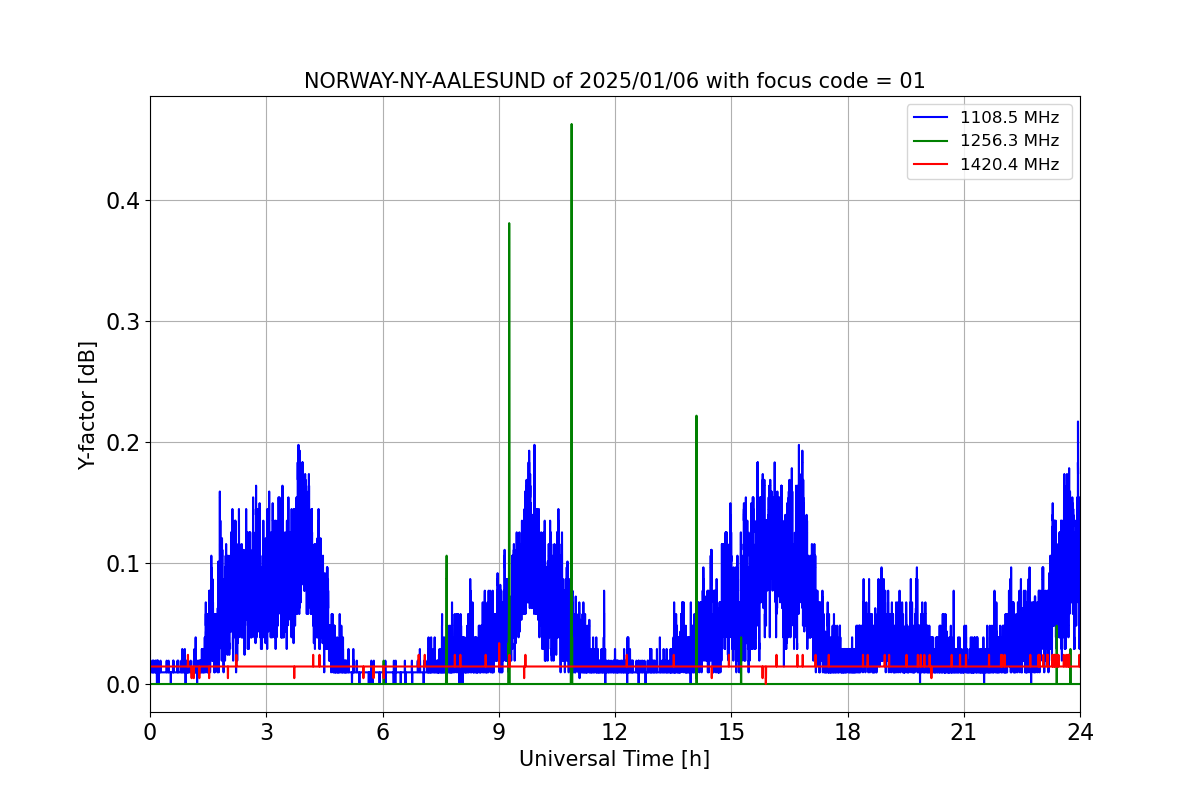Viewport: 1200px width, 800px height.
Task: Click the 21 hour x-axis tick label
Action: coord(964,732)
